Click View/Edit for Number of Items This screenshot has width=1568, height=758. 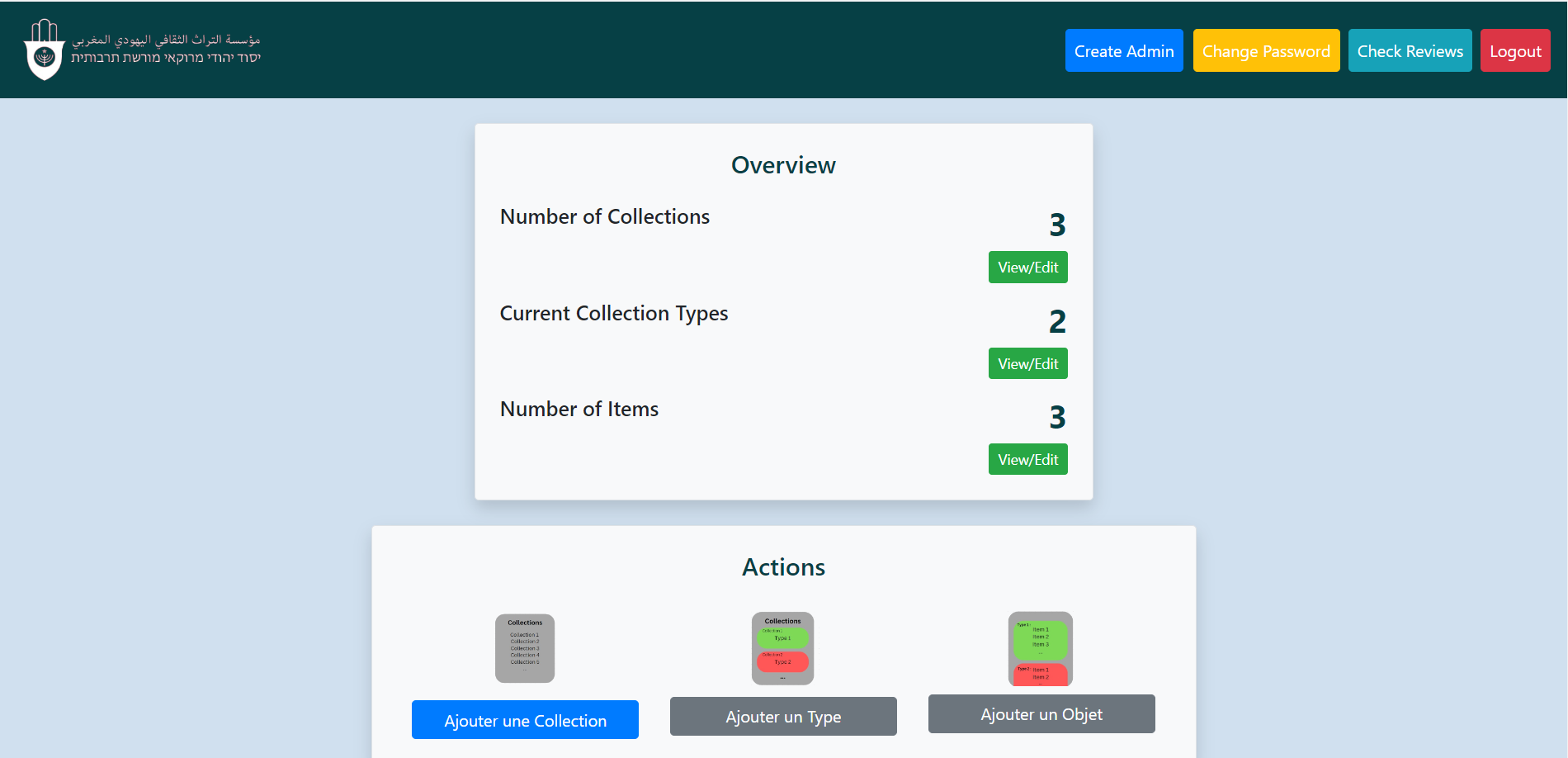[x=1027, y=460]
